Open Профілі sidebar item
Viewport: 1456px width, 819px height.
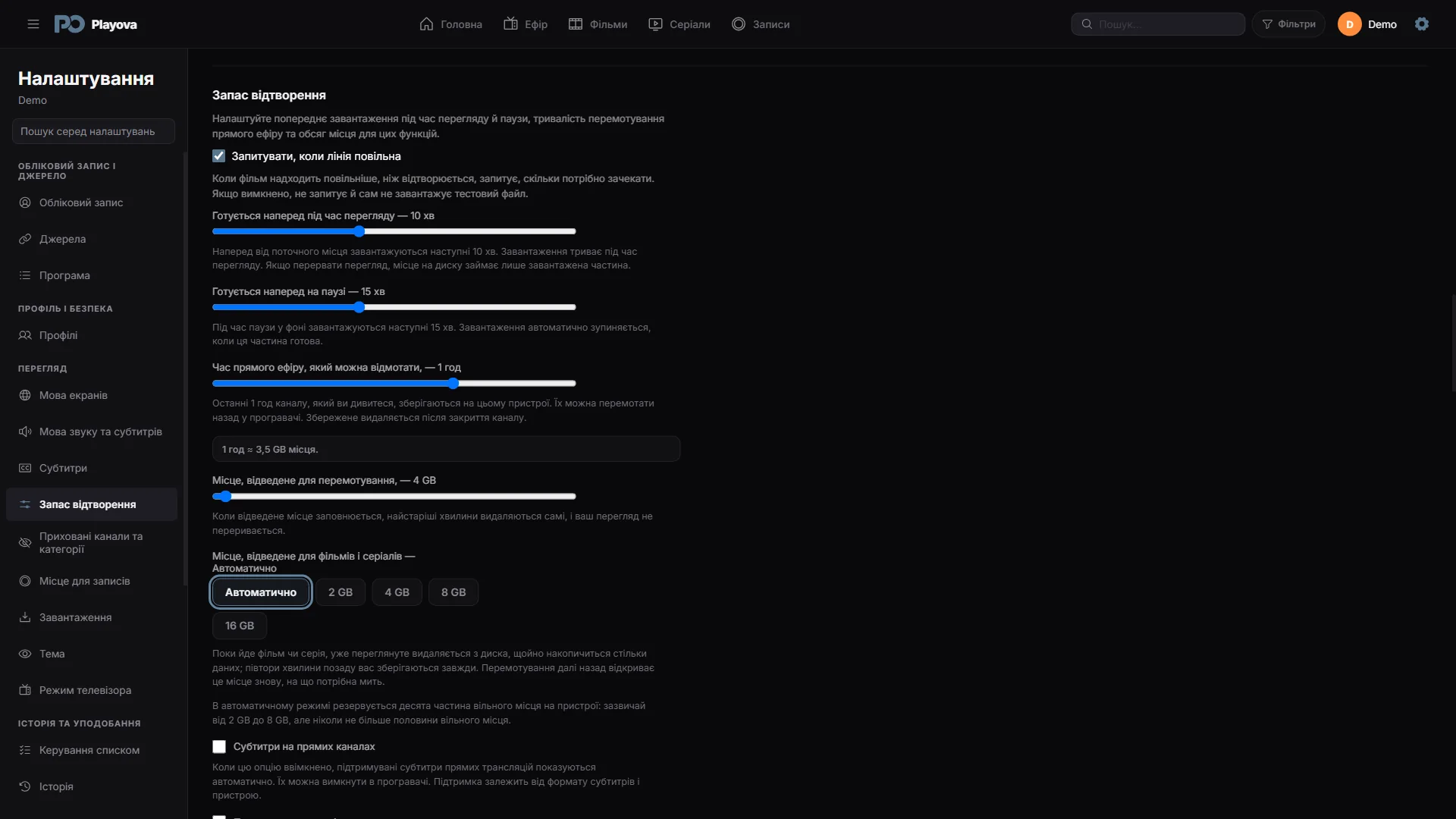coord(92,335)
